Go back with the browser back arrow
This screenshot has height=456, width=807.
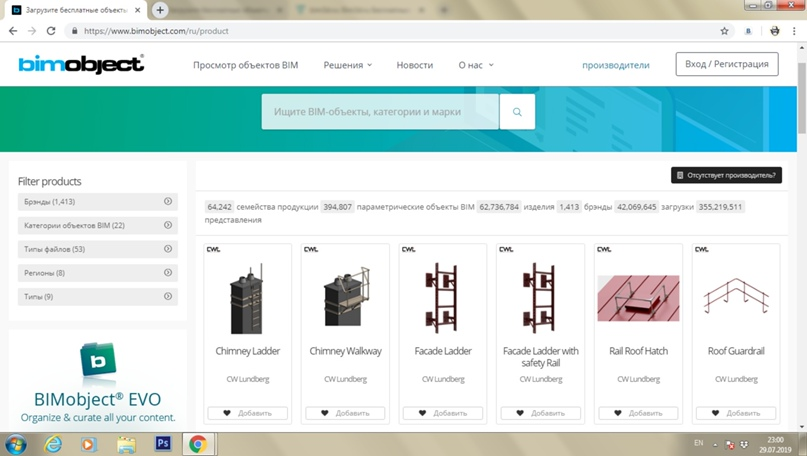13,31
